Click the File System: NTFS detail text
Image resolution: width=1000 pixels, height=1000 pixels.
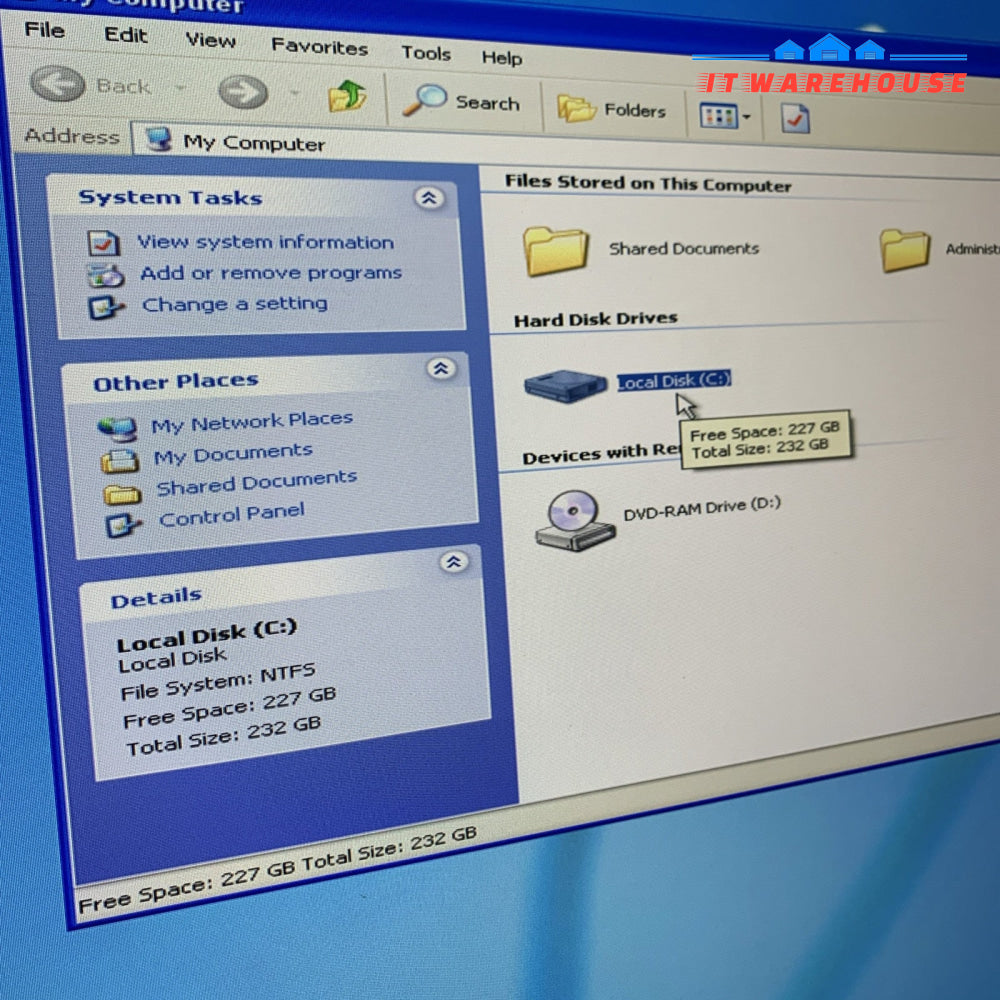218,681
